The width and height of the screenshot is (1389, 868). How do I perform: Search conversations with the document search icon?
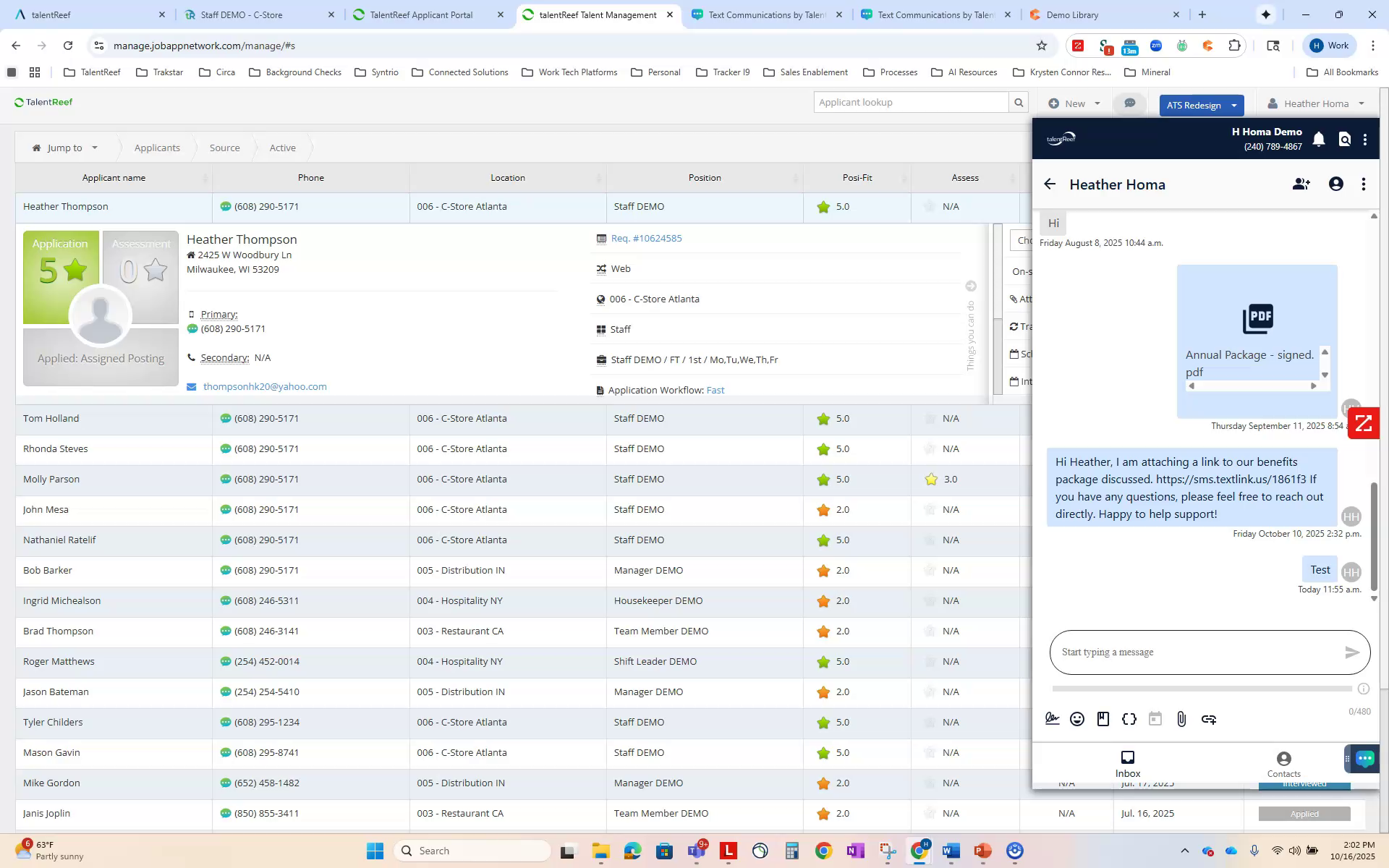[1344, 139]
